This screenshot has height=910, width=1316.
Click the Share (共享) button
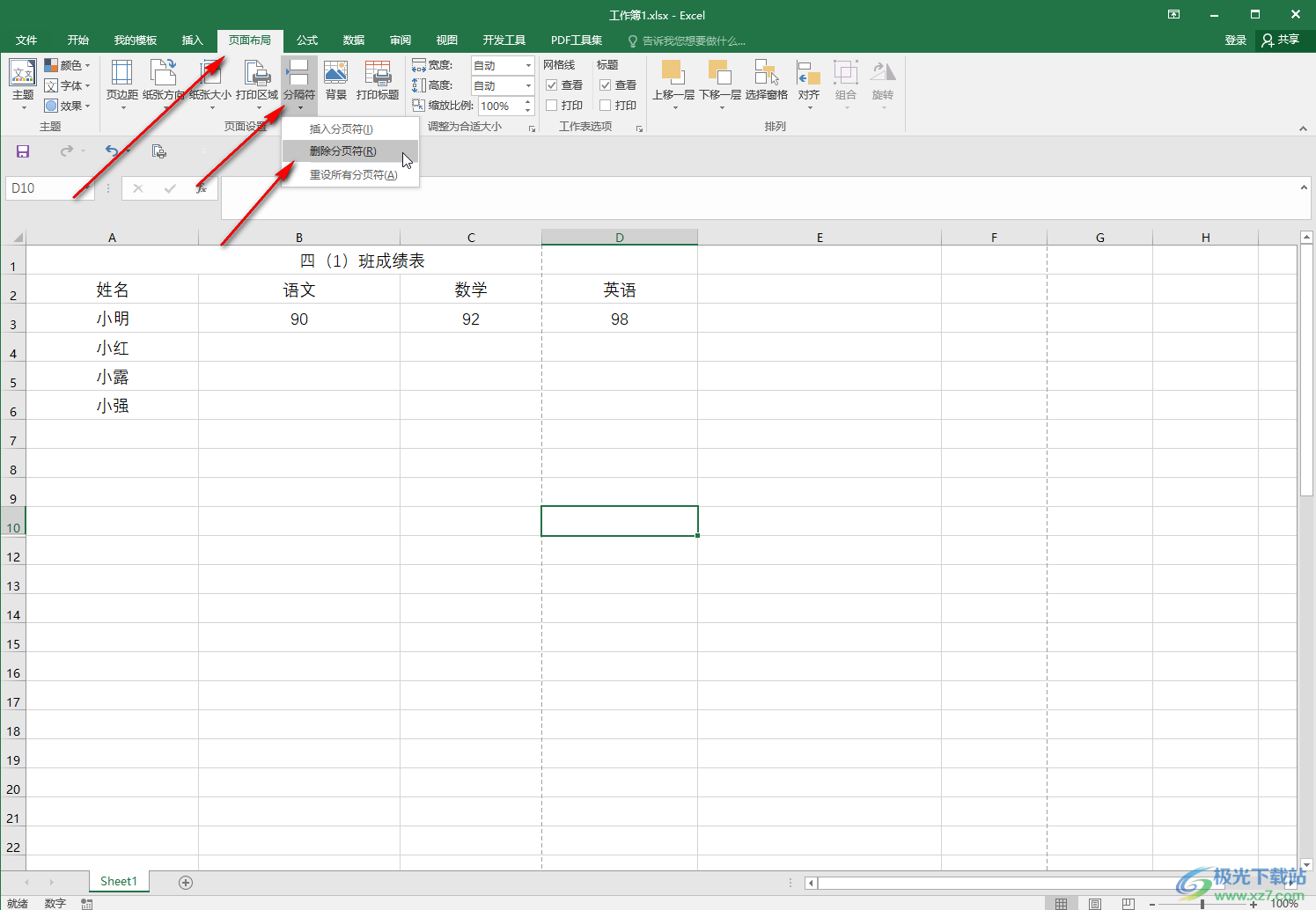(x=1282, y=40)
